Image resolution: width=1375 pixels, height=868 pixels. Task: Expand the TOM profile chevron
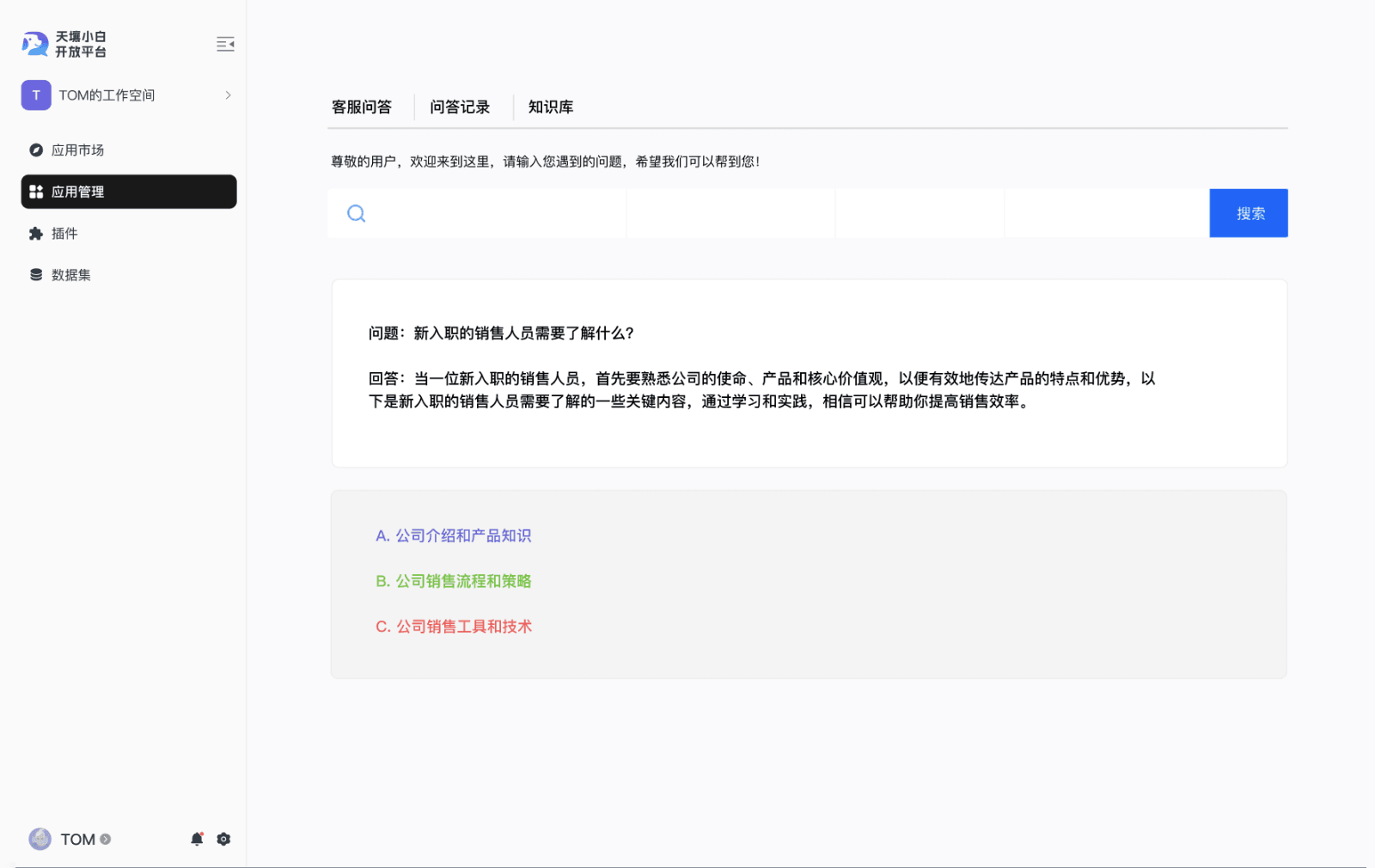[x=104, y=839]
